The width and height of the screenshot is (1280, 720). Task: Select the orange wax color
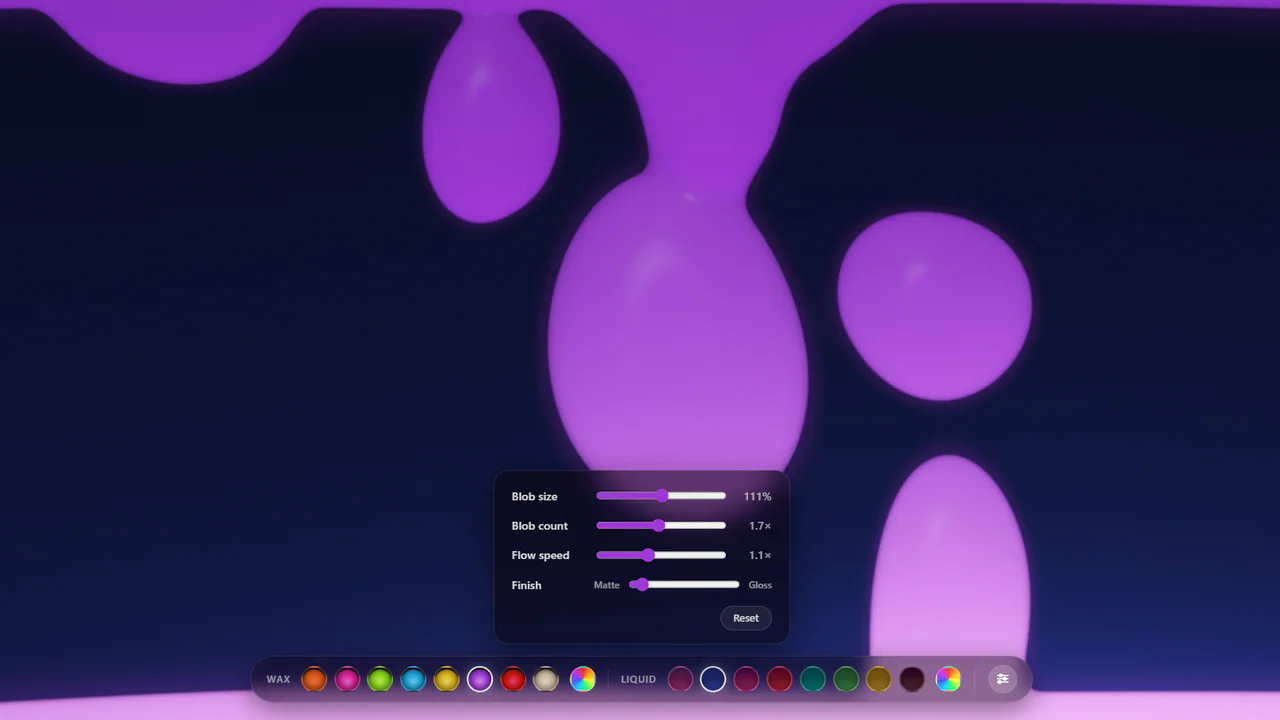[x=314, y=680]
